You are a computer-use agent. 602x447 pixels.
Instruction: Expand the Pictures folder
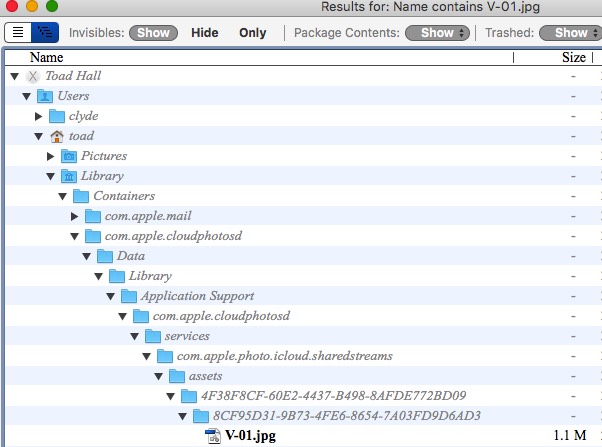(x=50, y=156)
